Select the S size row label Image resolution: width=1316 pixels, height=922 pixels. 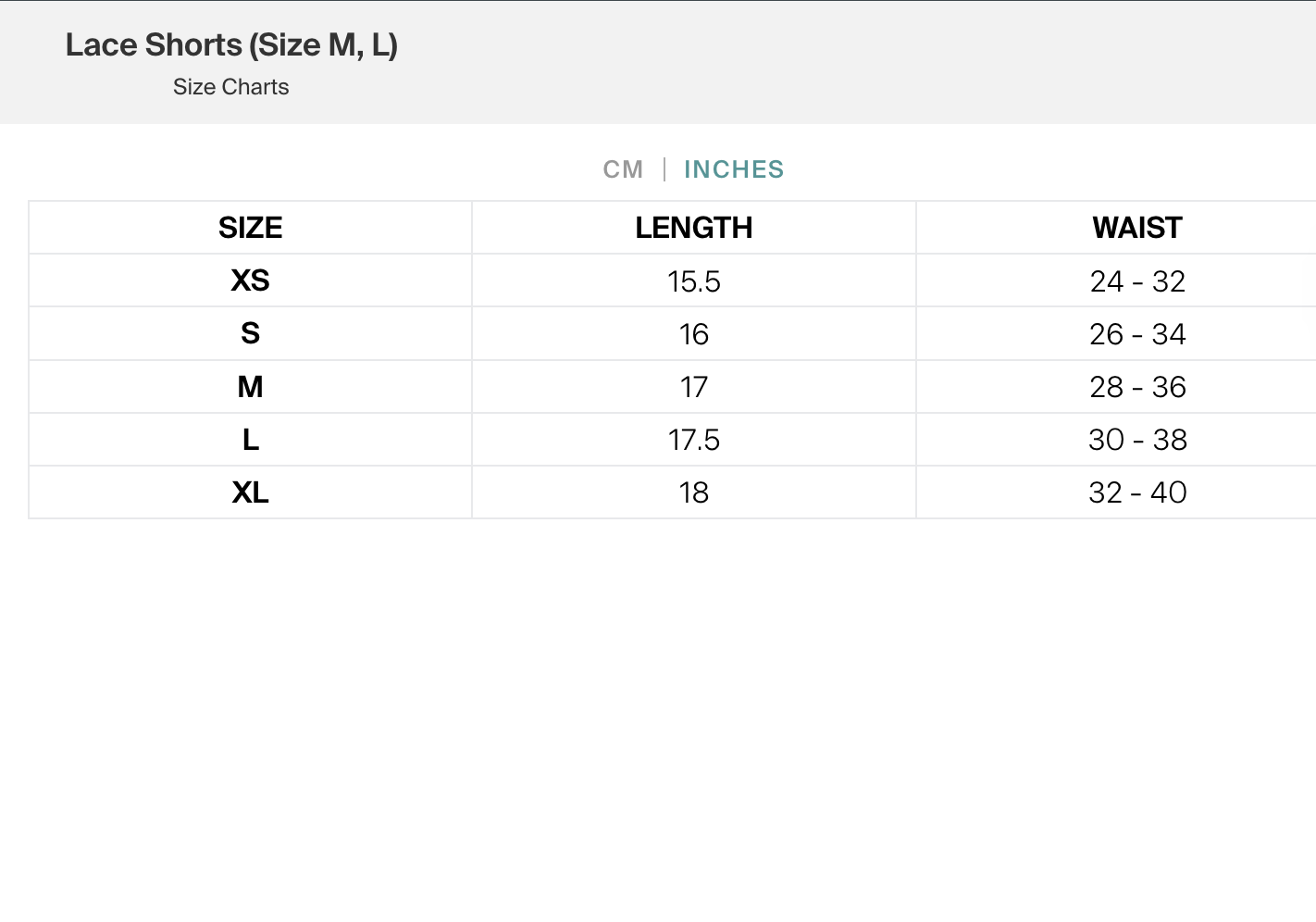(251, 333)
